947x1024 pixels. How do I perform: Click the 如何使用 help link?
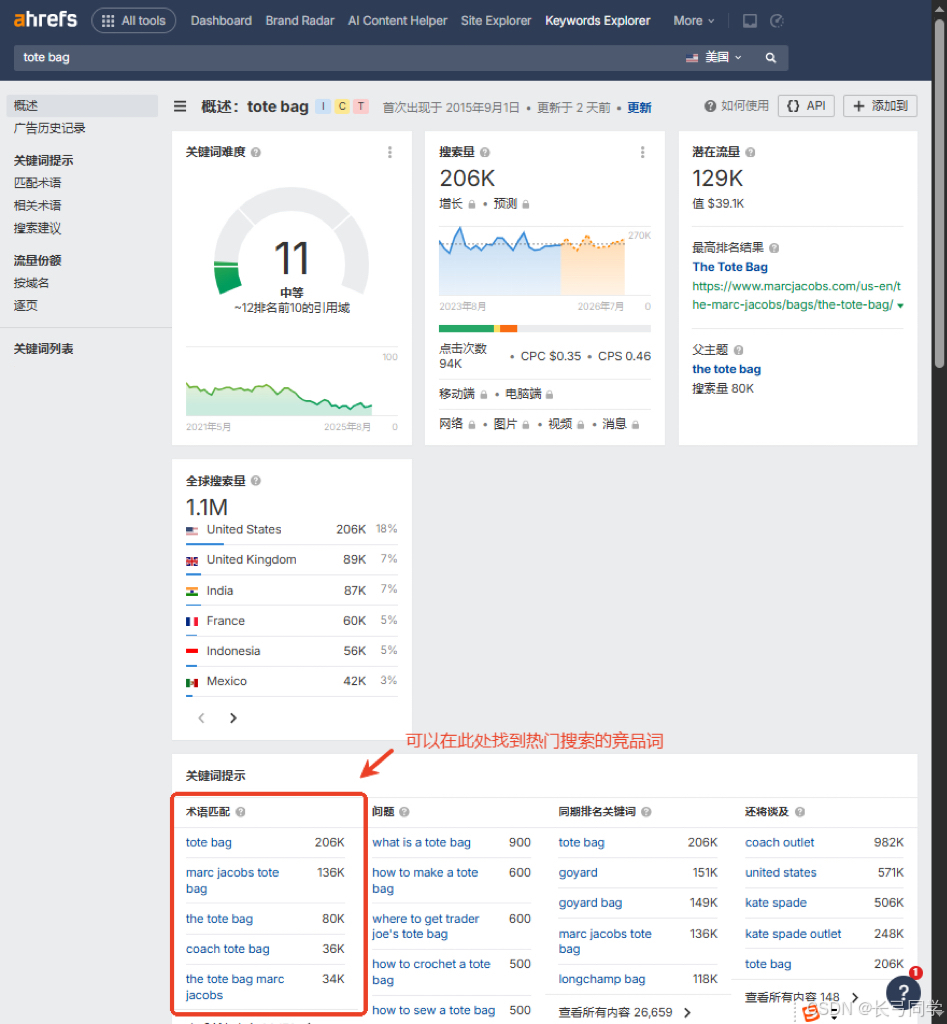point(736,106)
